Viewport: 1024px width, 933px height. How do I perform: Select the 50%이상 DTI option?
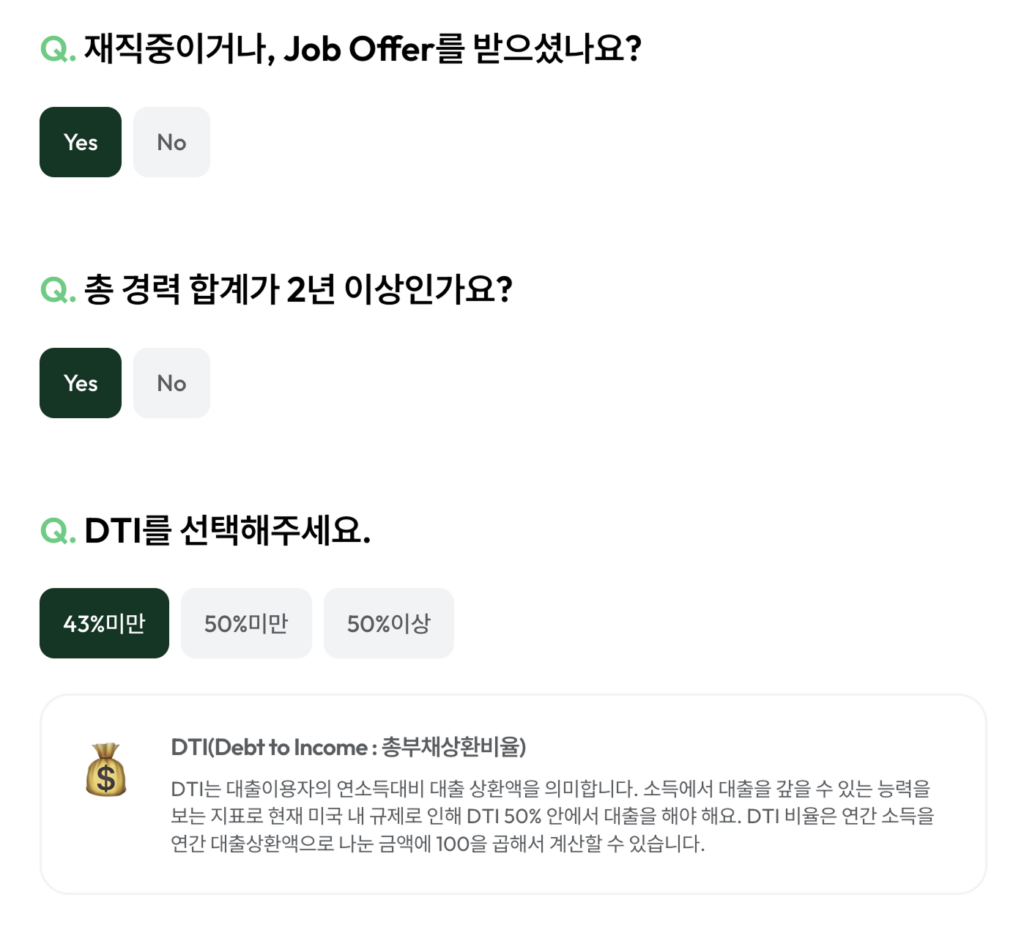click(388, 623)
